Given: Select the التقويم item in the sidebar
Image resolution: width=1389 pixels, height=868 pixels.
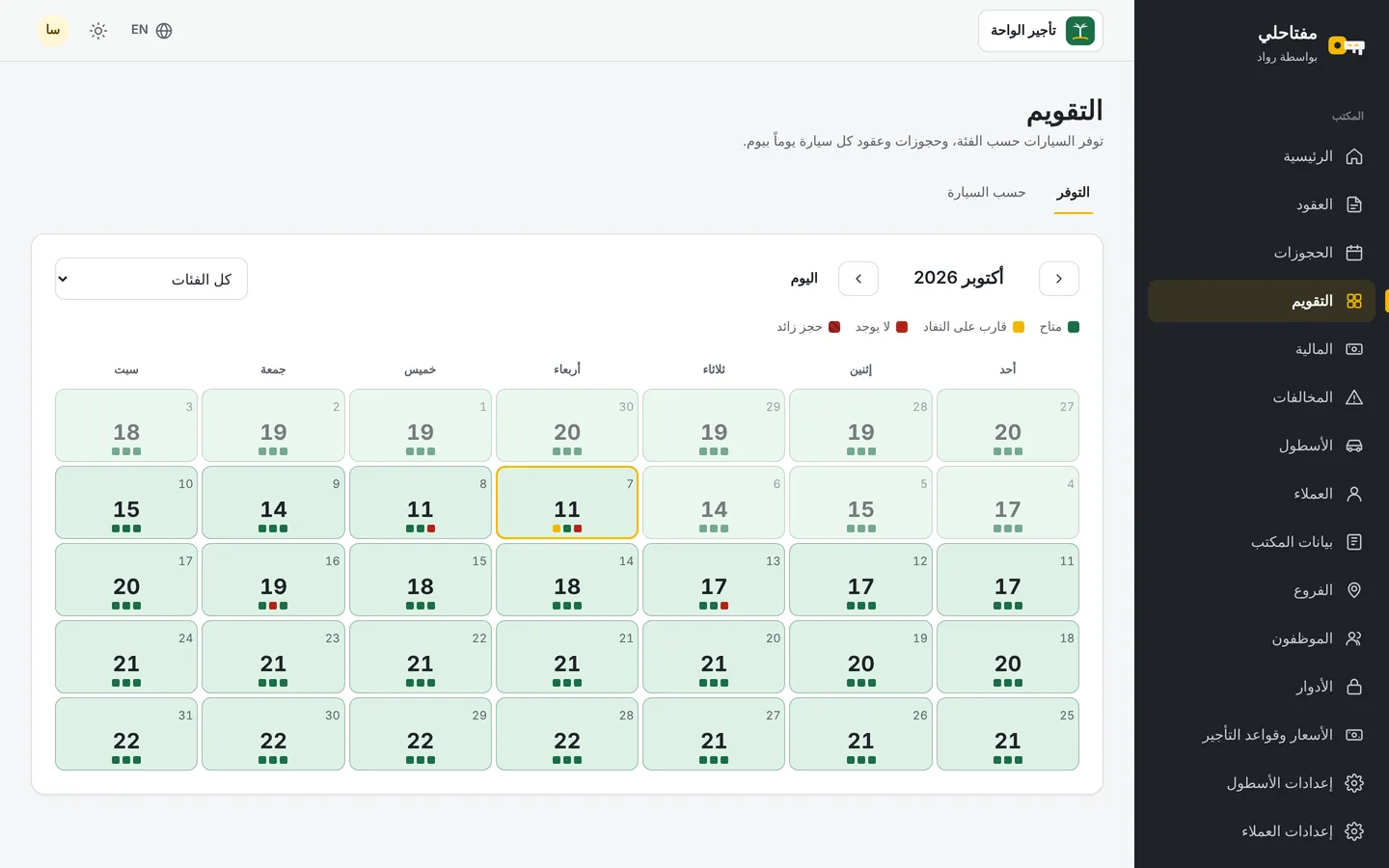Looking at the screenshot, I should pos(1262,301).
